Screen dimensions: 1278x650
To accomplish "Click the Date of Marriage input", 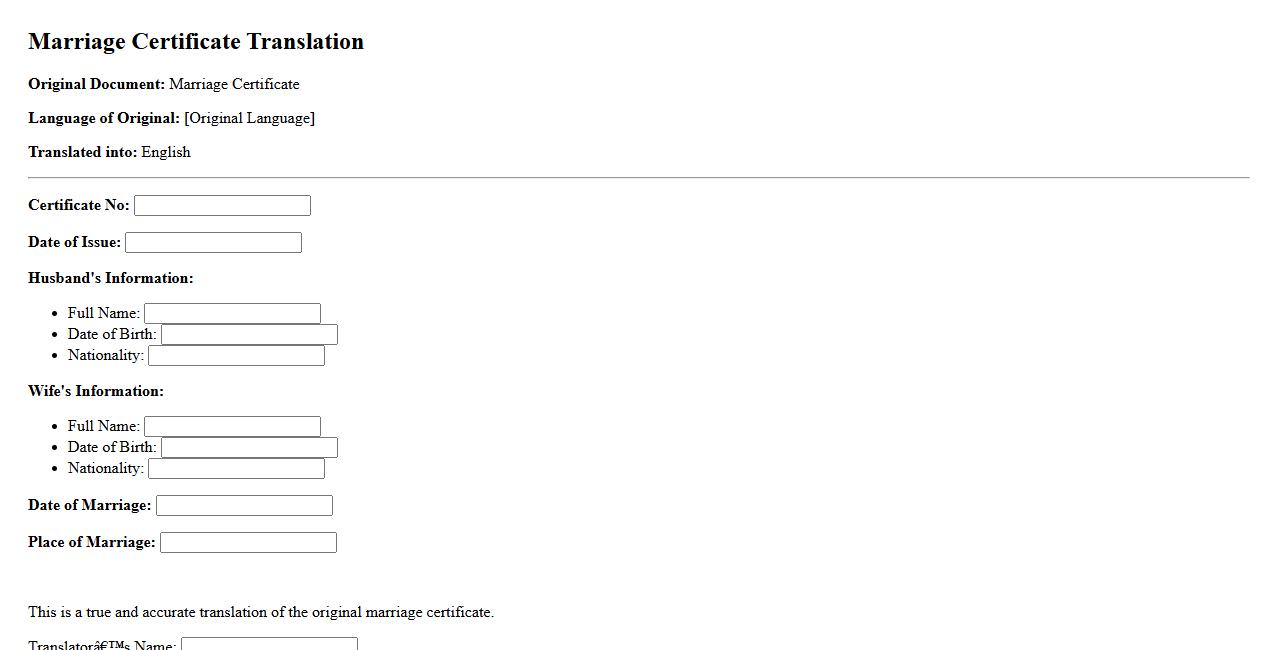I will (244, 505).
